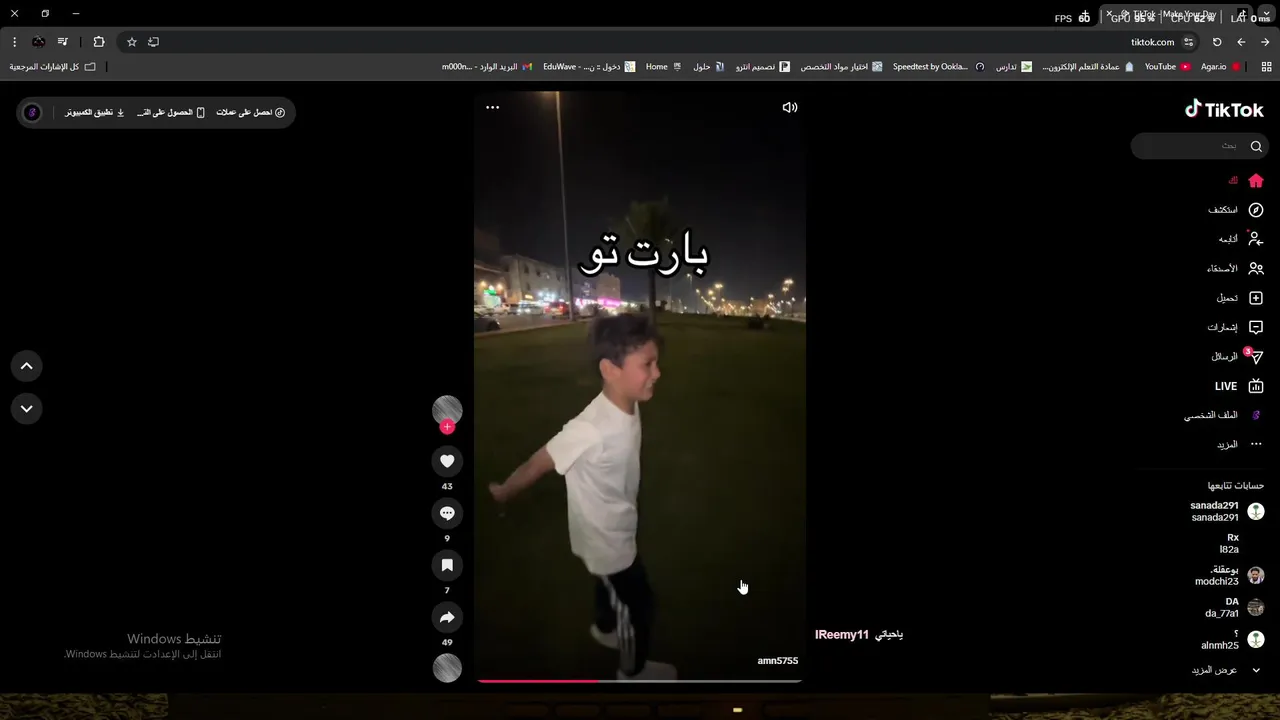The image size is (1280, 720).
Task: Open the site information icon beside tiktok.com
Action: (1188, 42)
